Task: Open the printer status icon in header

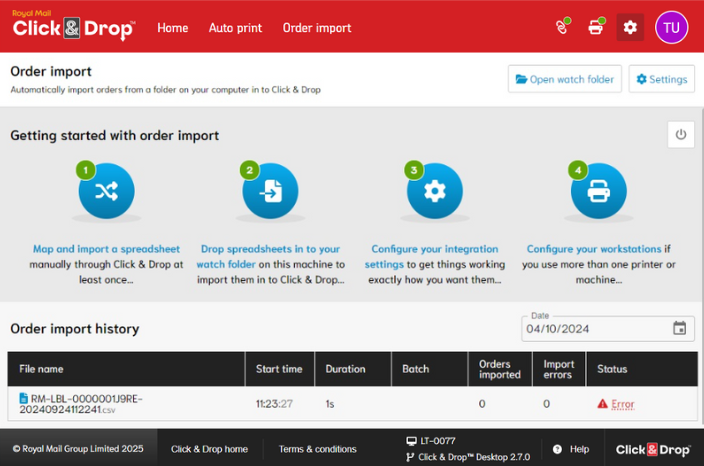Action: [596, 27]
